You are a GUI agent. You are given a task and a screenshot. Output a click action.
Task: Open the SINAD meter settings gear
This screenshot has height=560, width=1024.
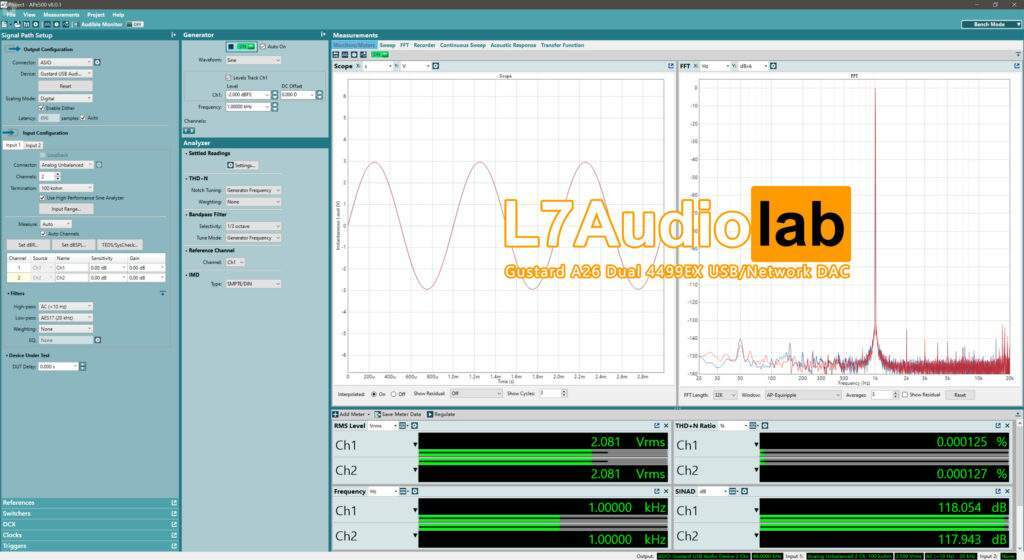(x=744, y=491)
